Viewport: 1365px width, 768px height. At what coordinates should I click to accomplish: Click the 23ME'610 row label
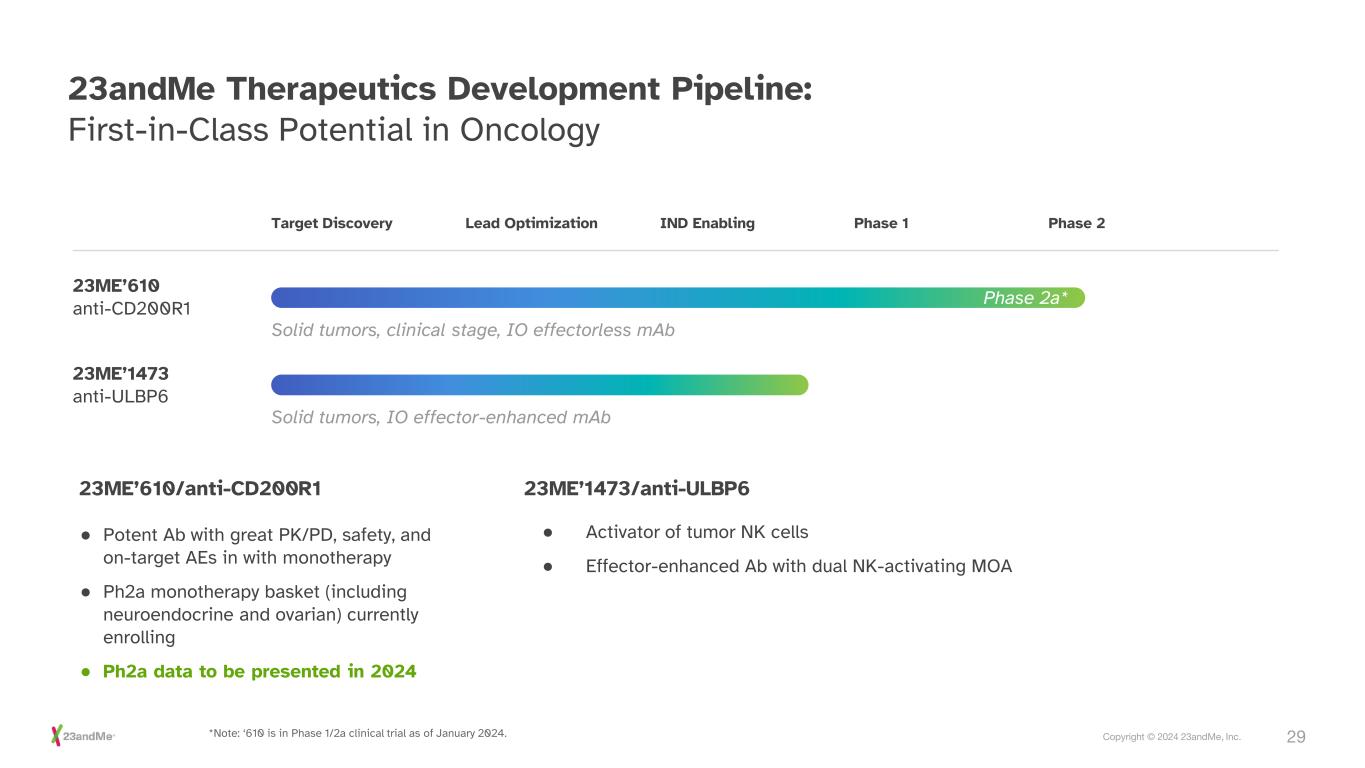coord(116,286)
